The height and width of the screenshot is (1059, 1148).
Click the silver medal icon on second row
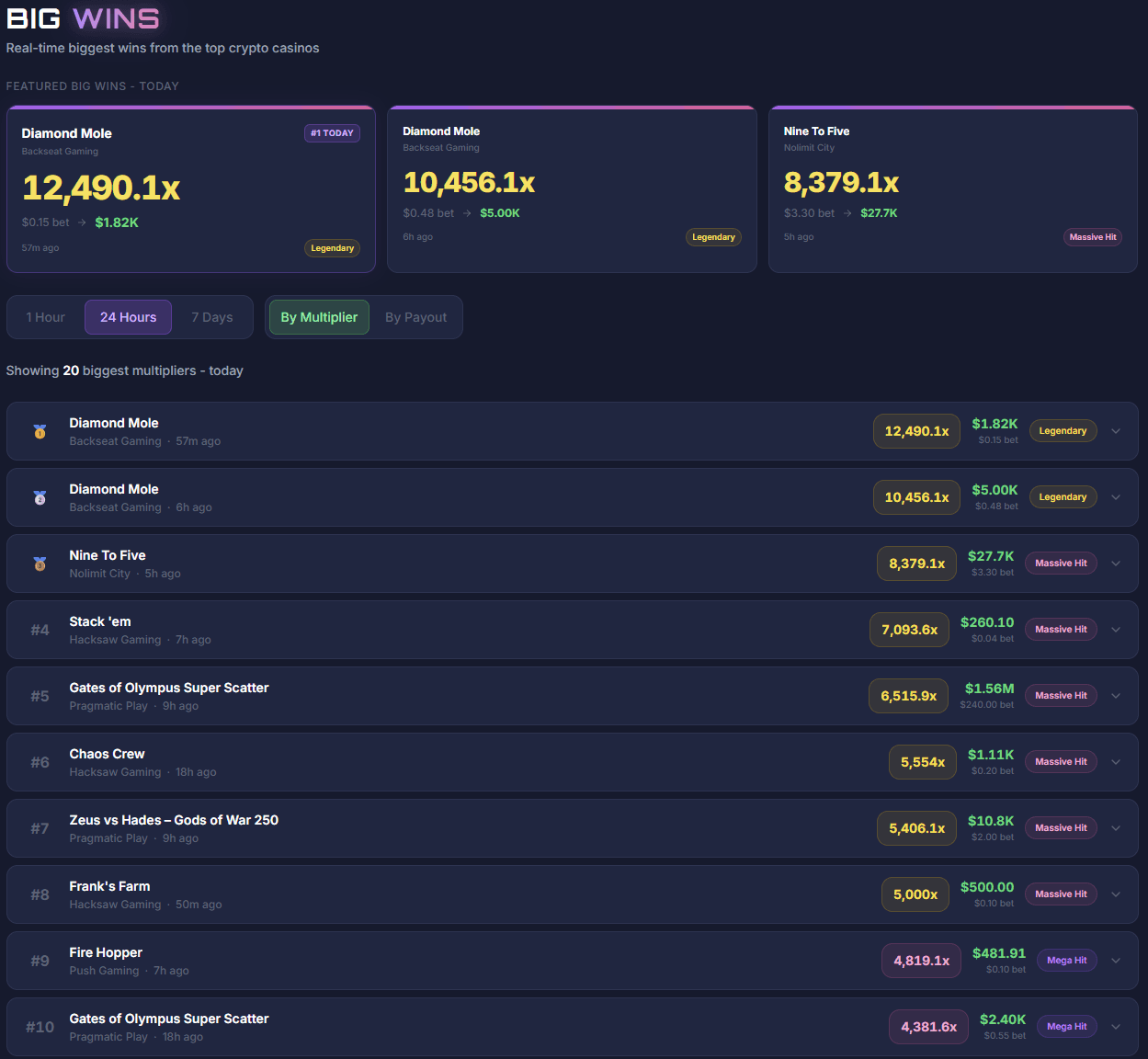click(x=40, y=497)
